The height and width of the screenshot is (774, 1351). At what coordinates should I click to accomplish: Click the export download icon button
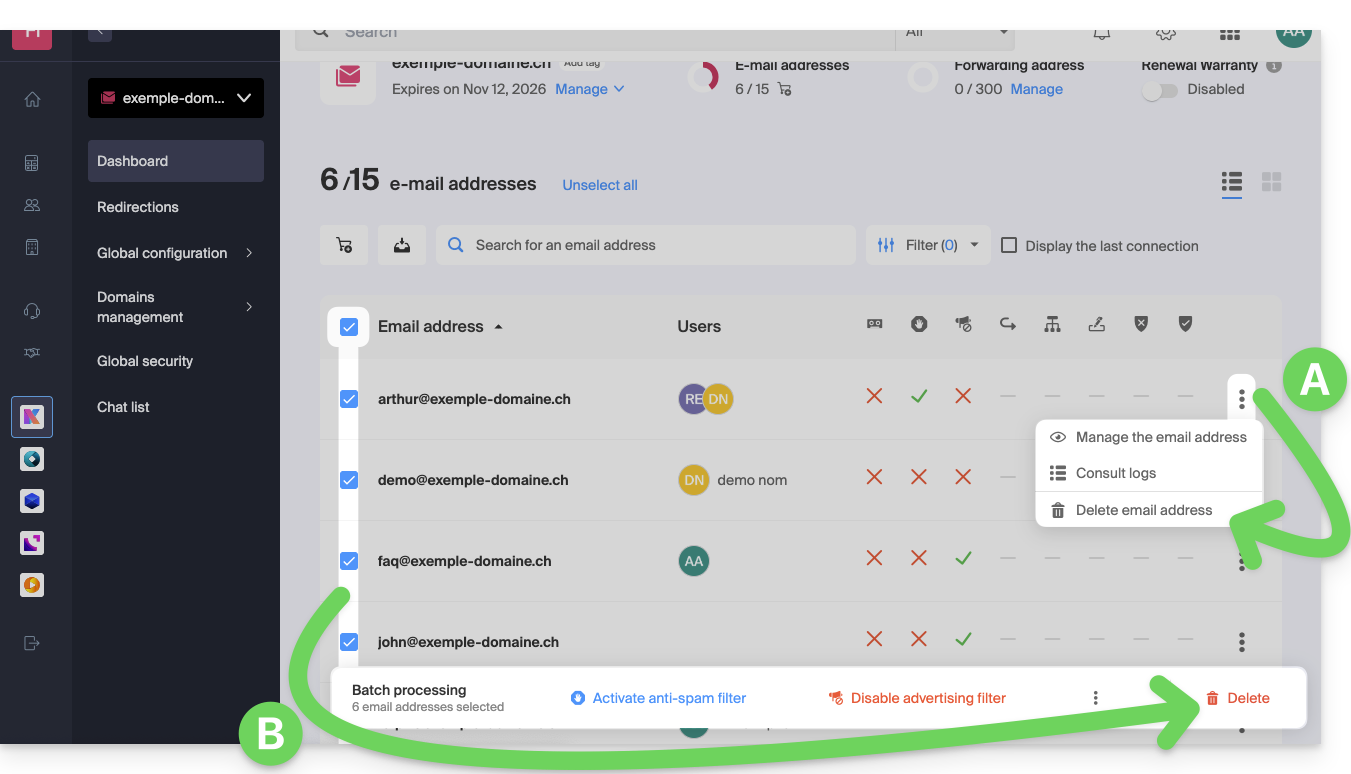click(x=402, y=245)
